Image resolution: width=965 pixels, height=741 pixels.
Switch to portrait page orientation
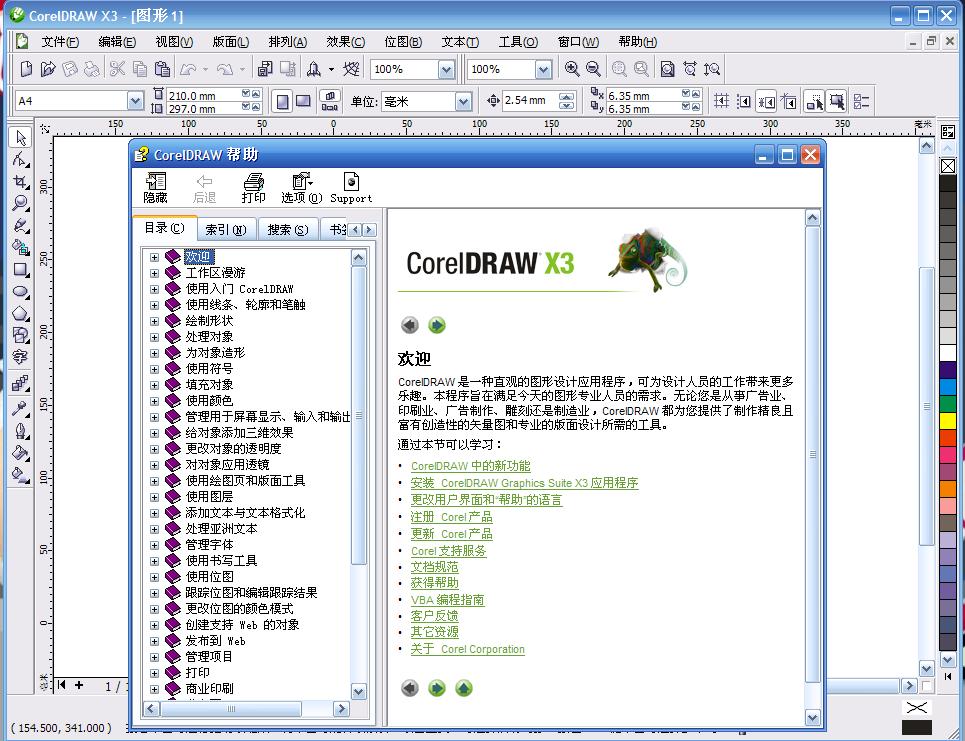(x=282, y=101)
